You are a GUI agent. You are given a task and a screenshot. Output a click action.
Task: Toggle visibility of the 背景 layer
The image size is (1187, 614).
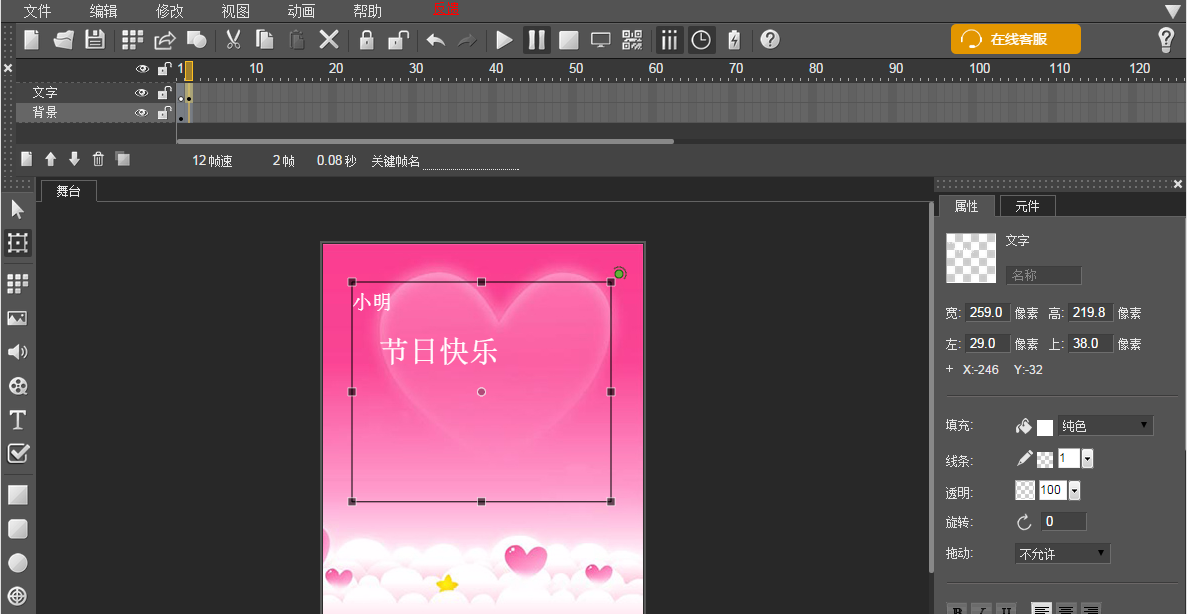(x=142, y=113)
